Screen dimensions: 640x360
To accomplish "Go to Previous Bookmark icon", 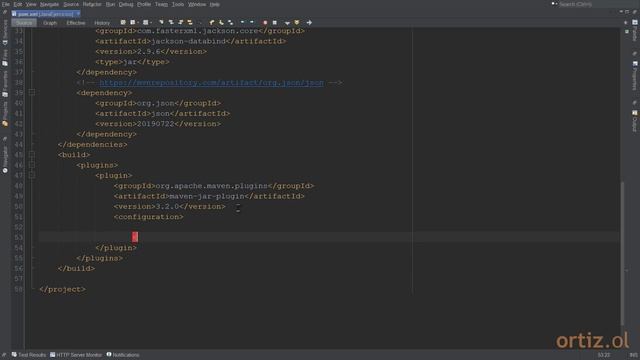I will coord(211,22).
